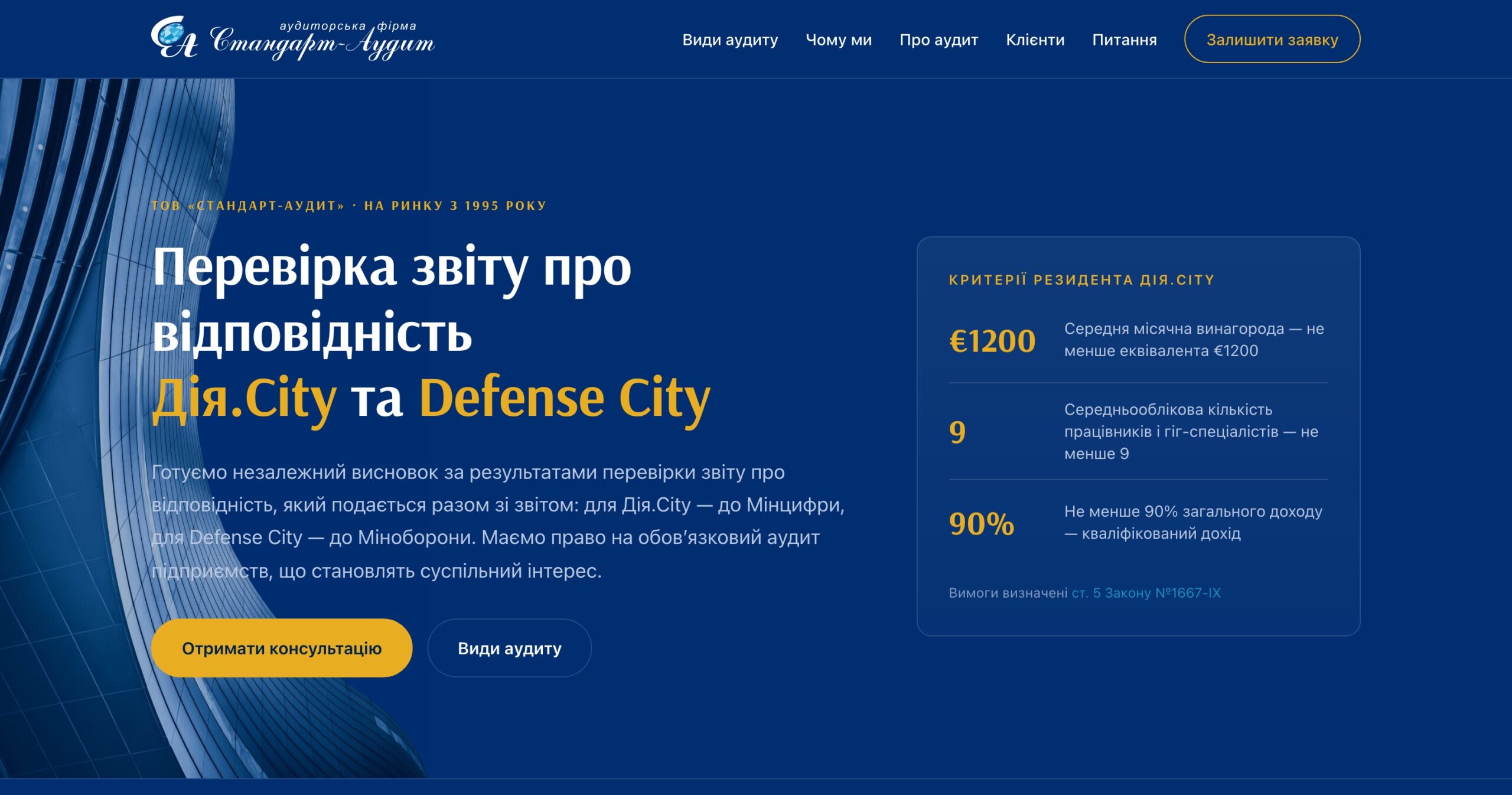Open the Питання navigation item
This screenshot has width=1512, height=795.
tap(1124, 40)
